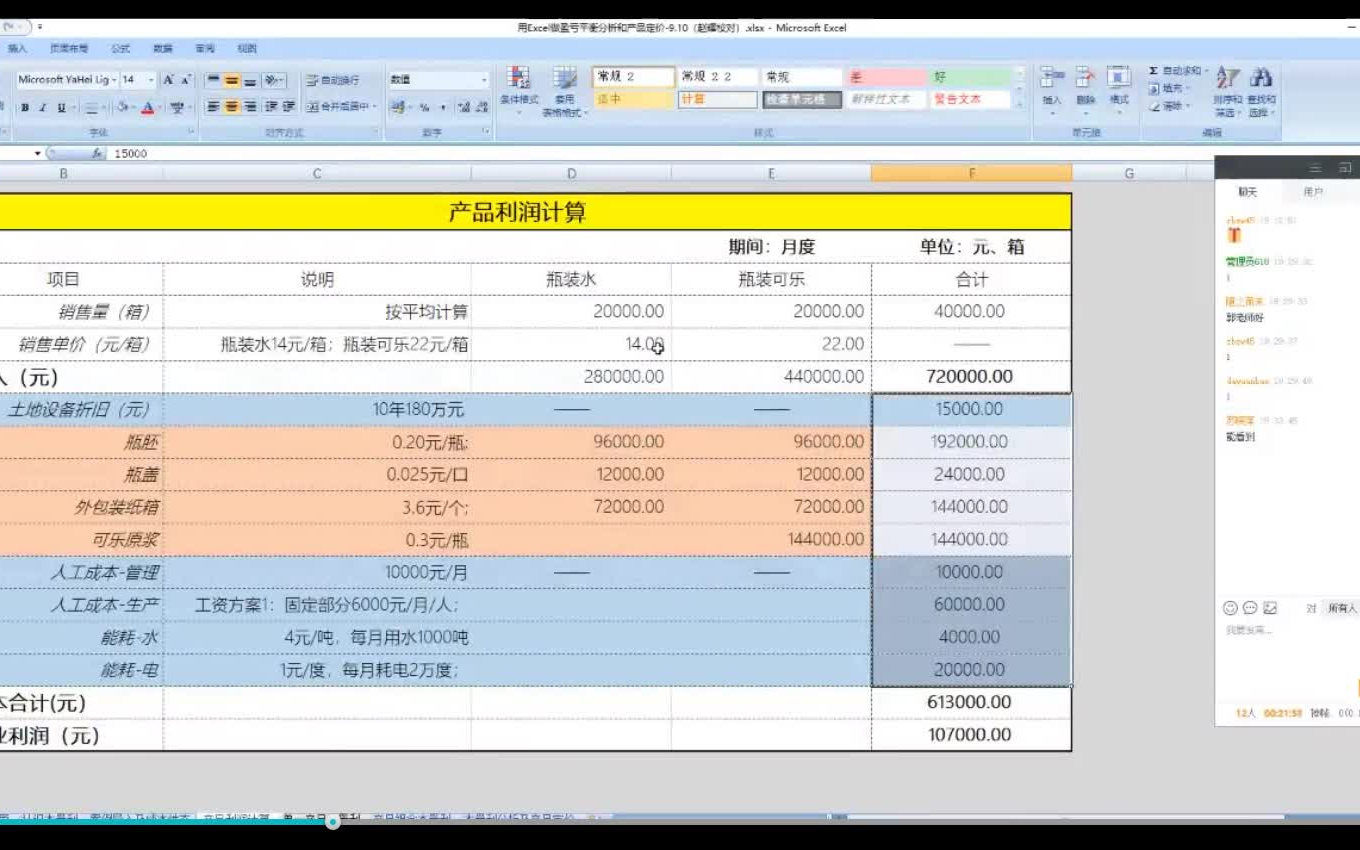Increase decimal places
1360x850 pixels.
462,107
